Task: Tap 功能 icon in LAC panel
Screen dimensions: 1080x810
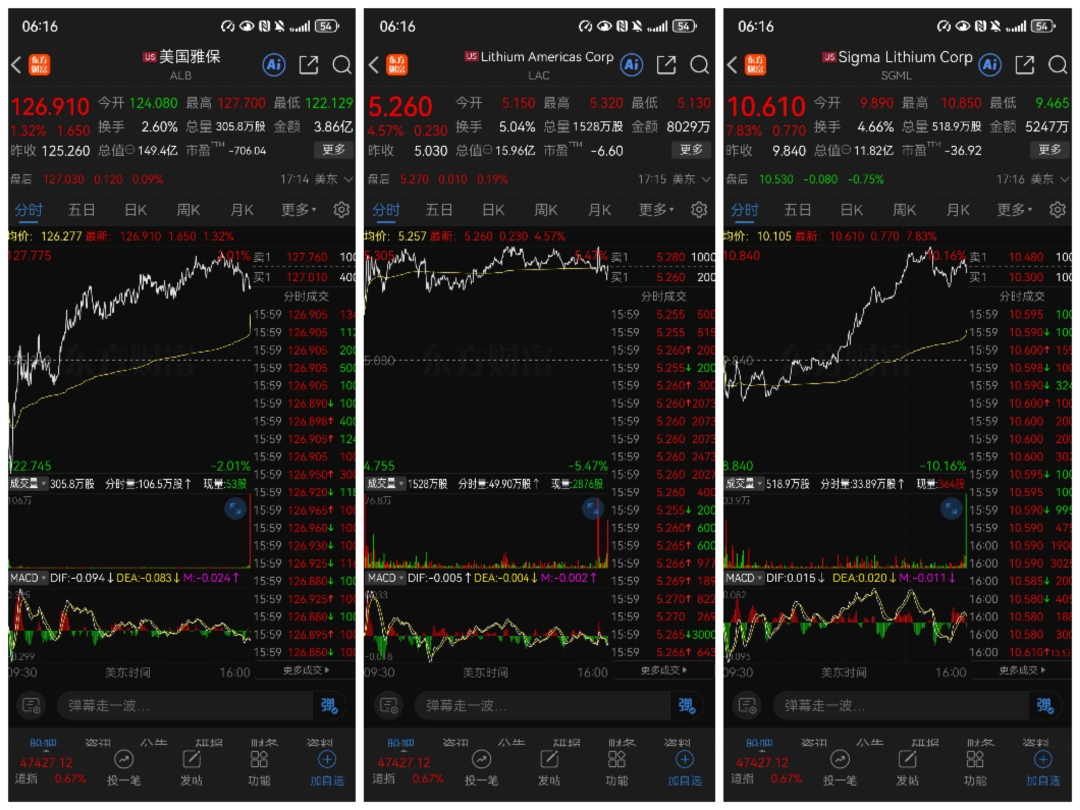Action: [617, 760]
